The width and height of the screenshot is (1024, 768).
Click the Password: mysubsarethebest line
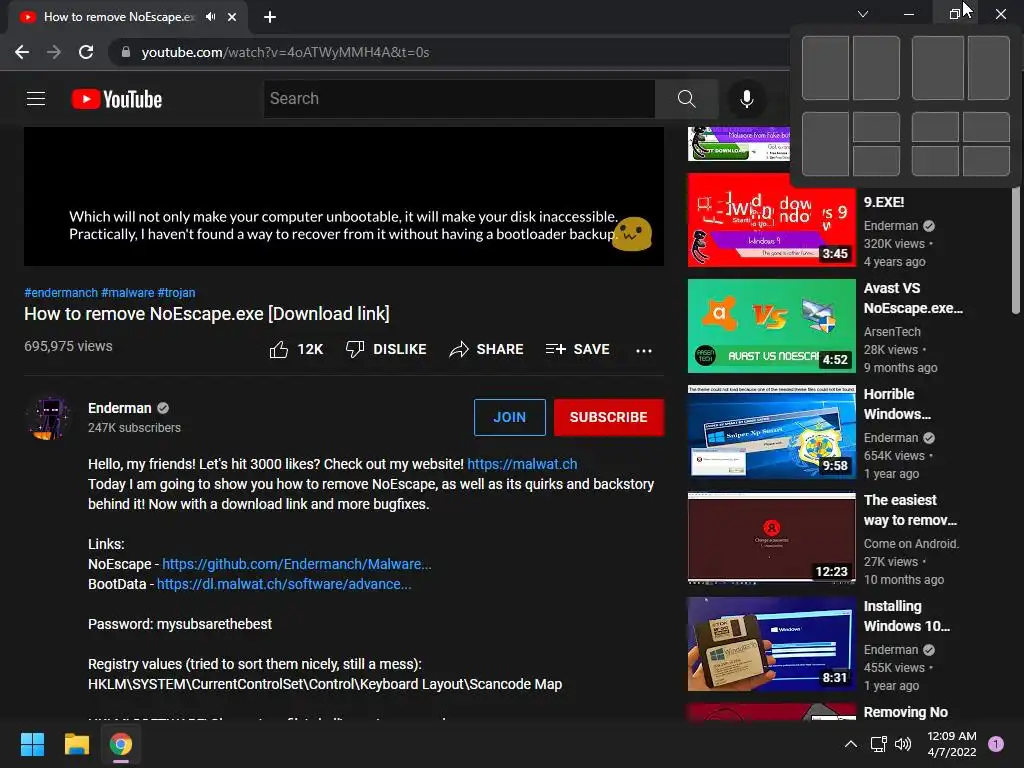[180, 624]
